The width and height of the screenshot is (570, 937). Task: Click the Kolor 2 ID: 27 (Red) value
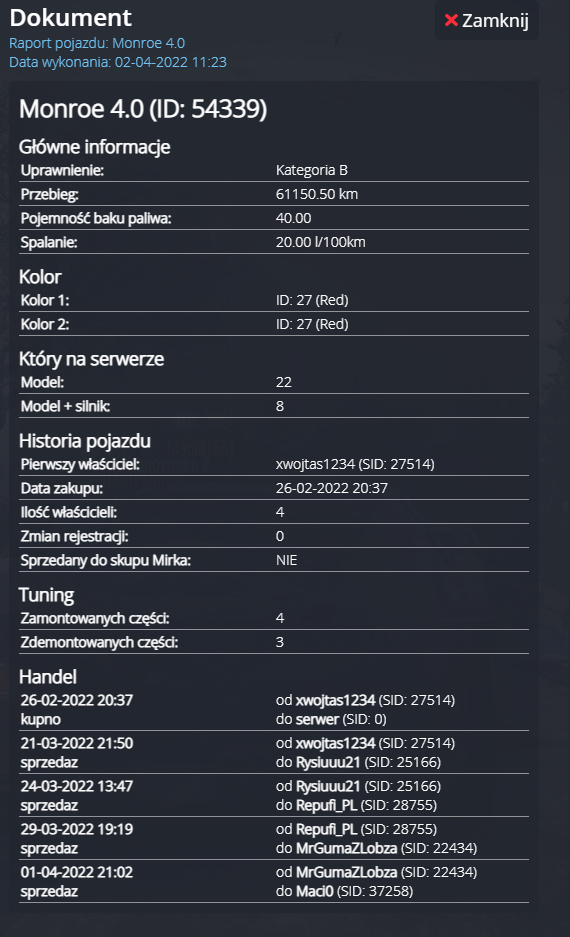click(312, 324)
